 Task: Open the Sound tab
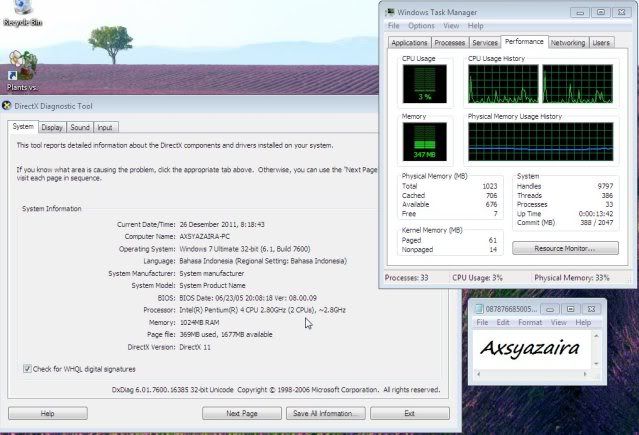80,128
